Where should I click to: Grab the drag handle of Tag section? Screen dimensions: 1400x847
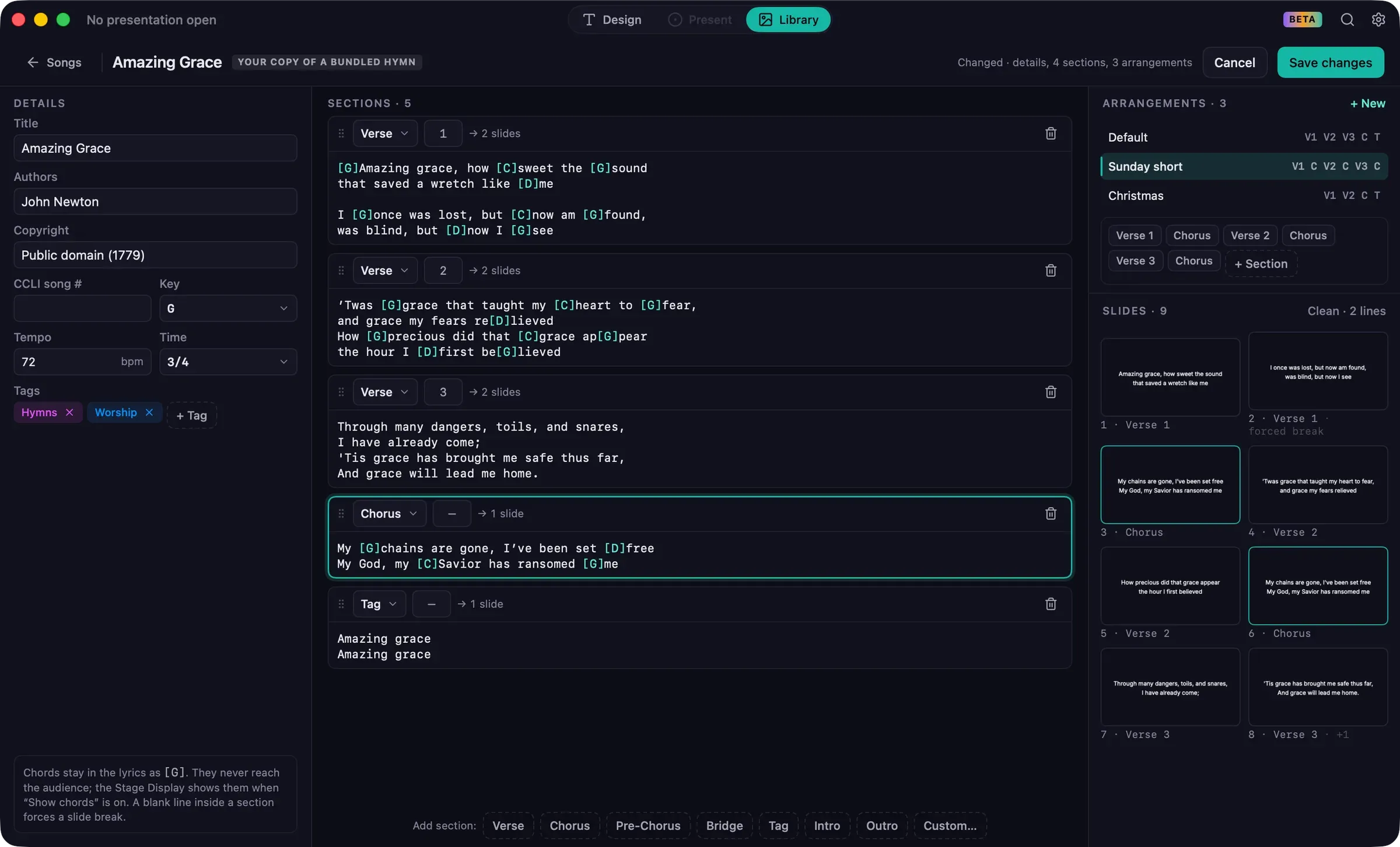tap(341, 604)
